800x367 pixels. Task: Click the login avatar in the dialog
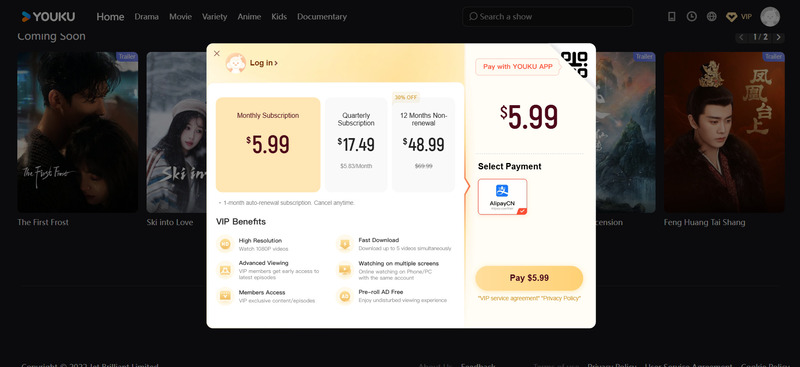(x=236, y=63)
